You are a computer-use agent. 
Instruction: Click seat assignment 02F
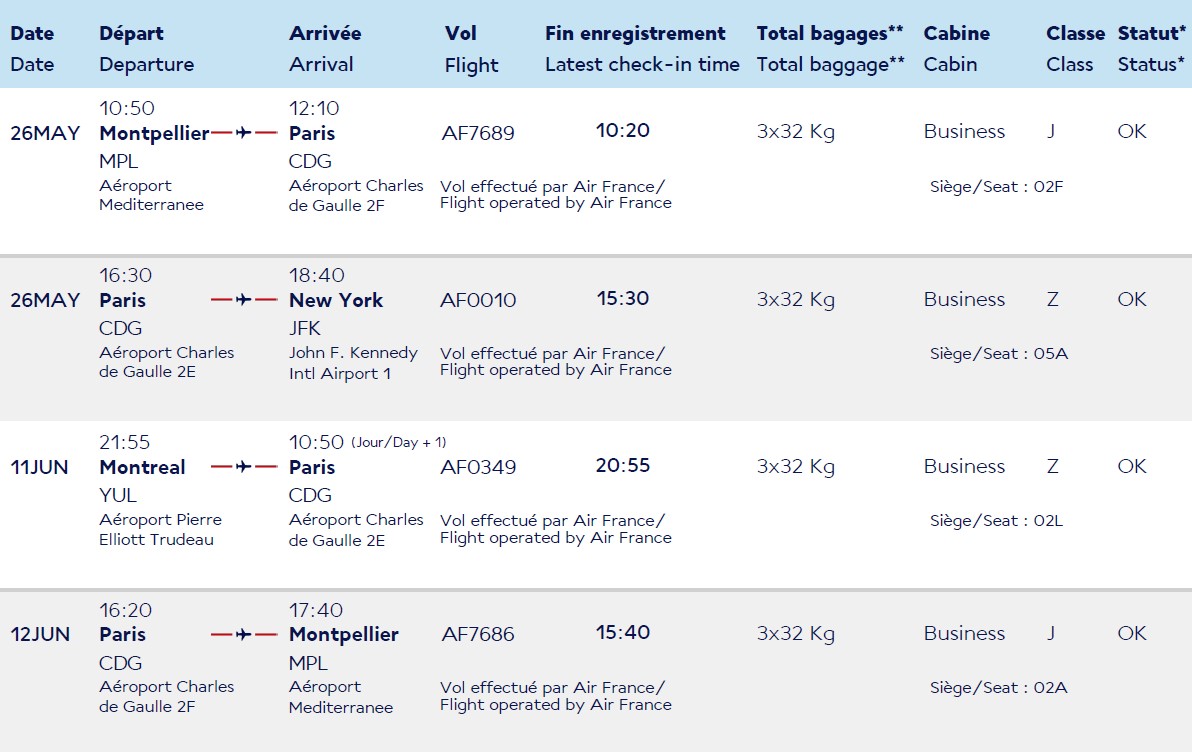coord(997,186)
